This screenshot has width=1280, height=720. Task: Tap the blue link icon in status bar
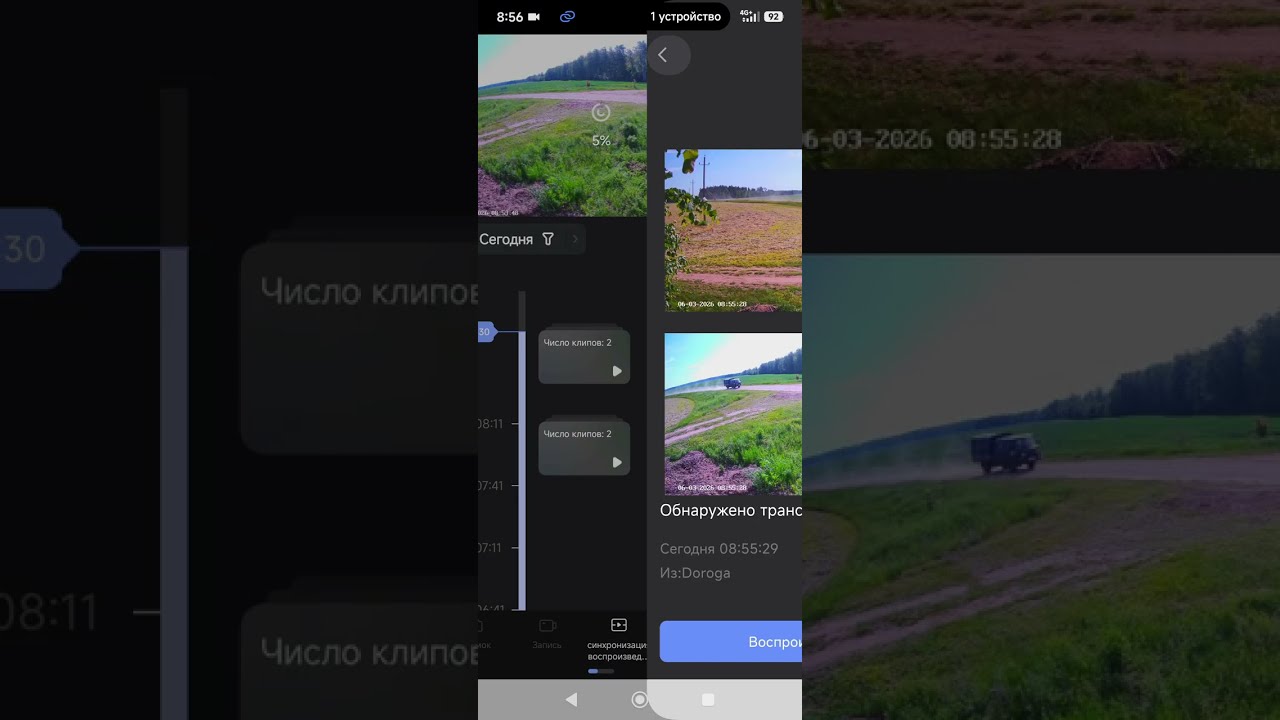coord(567,17)
